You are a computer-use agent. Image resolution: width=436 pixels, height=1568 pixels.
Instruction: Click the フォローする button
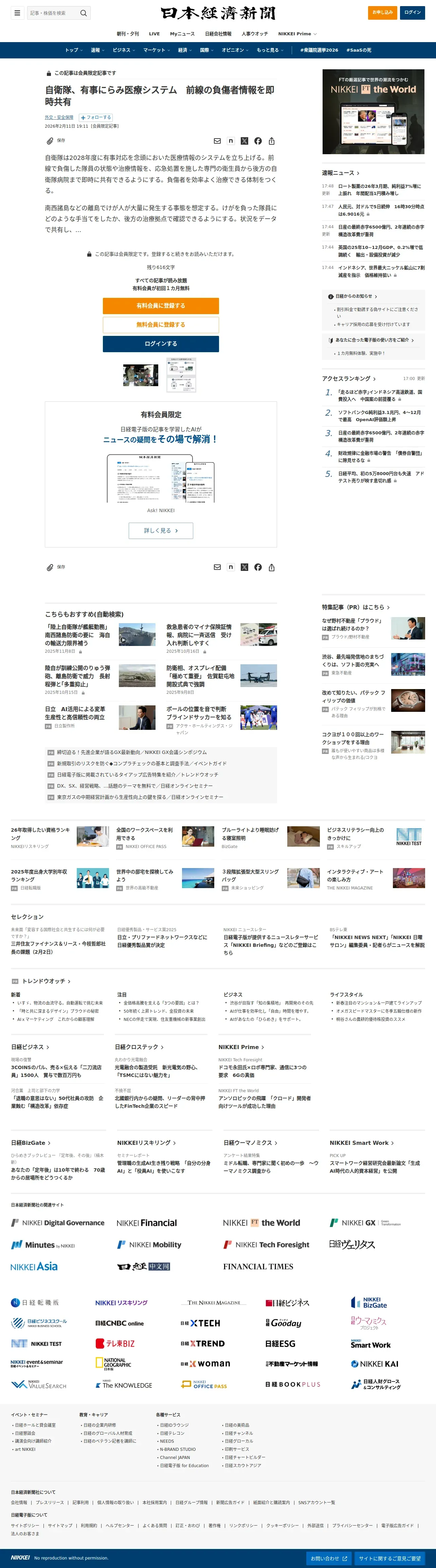96,118
